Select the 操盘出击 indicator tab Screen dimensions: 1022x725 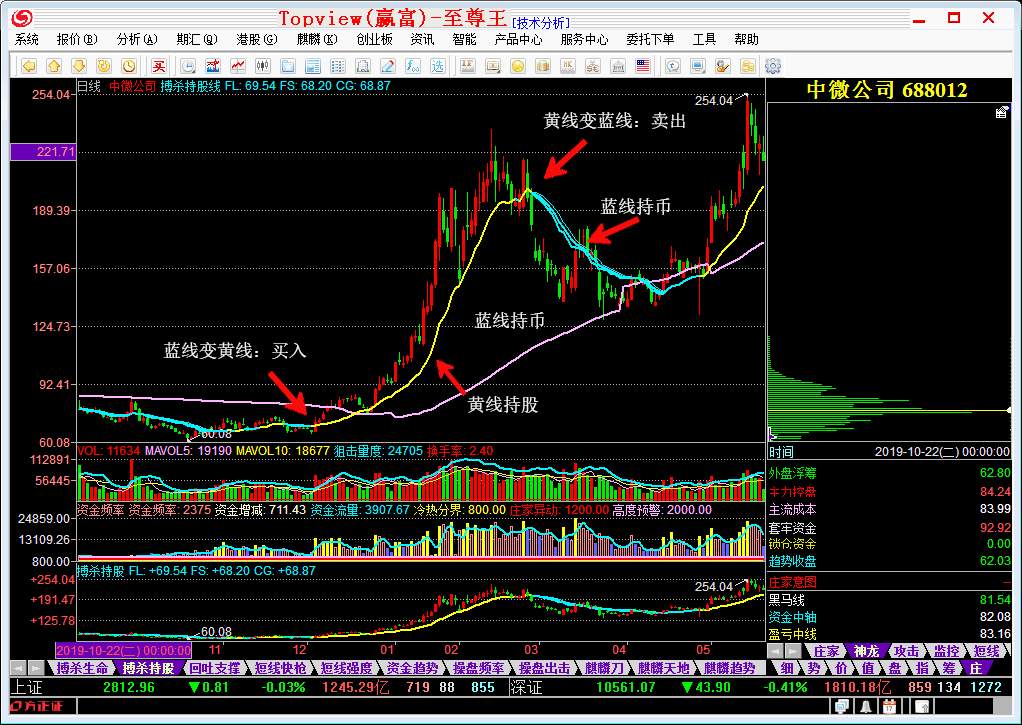point(544,668)
